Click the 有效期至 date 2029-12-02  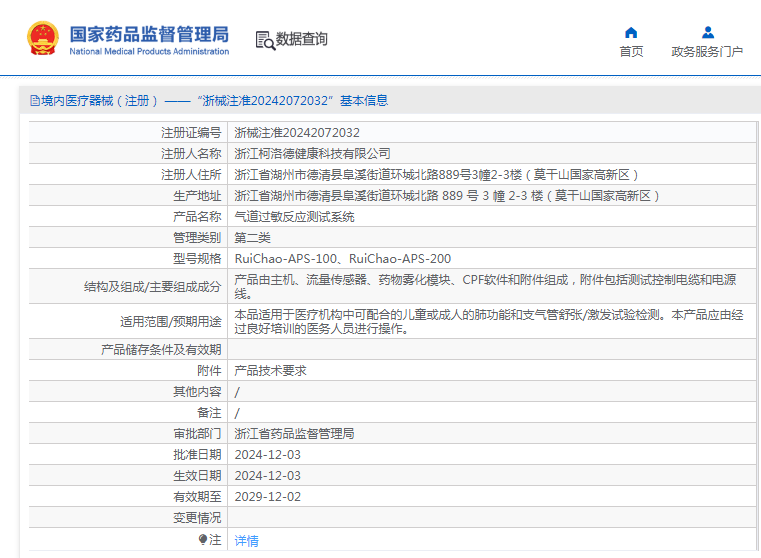268,497
